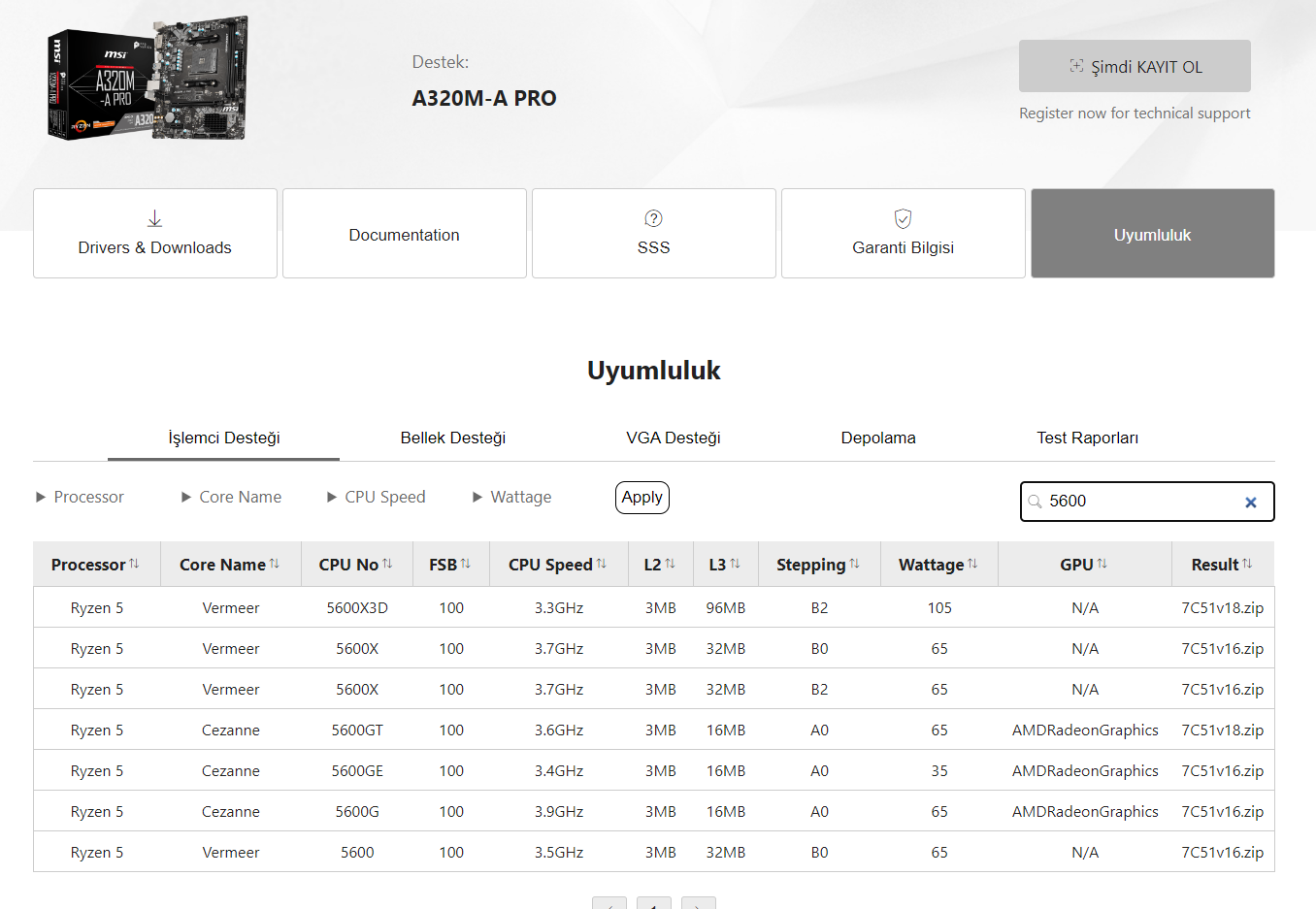
Task: Click the Şimdi KAYIT OL button
Action: pyautogui.click(x=1135, y=66)
